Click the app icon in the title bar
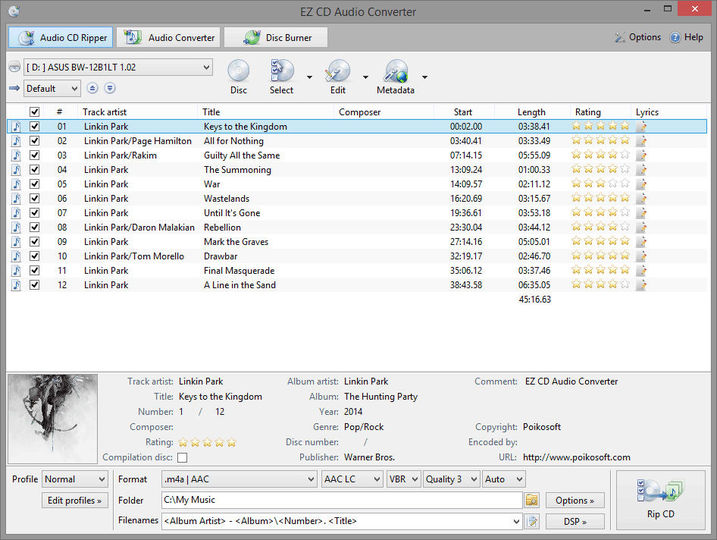Viewport: 717px width, 540px height. 14,11
